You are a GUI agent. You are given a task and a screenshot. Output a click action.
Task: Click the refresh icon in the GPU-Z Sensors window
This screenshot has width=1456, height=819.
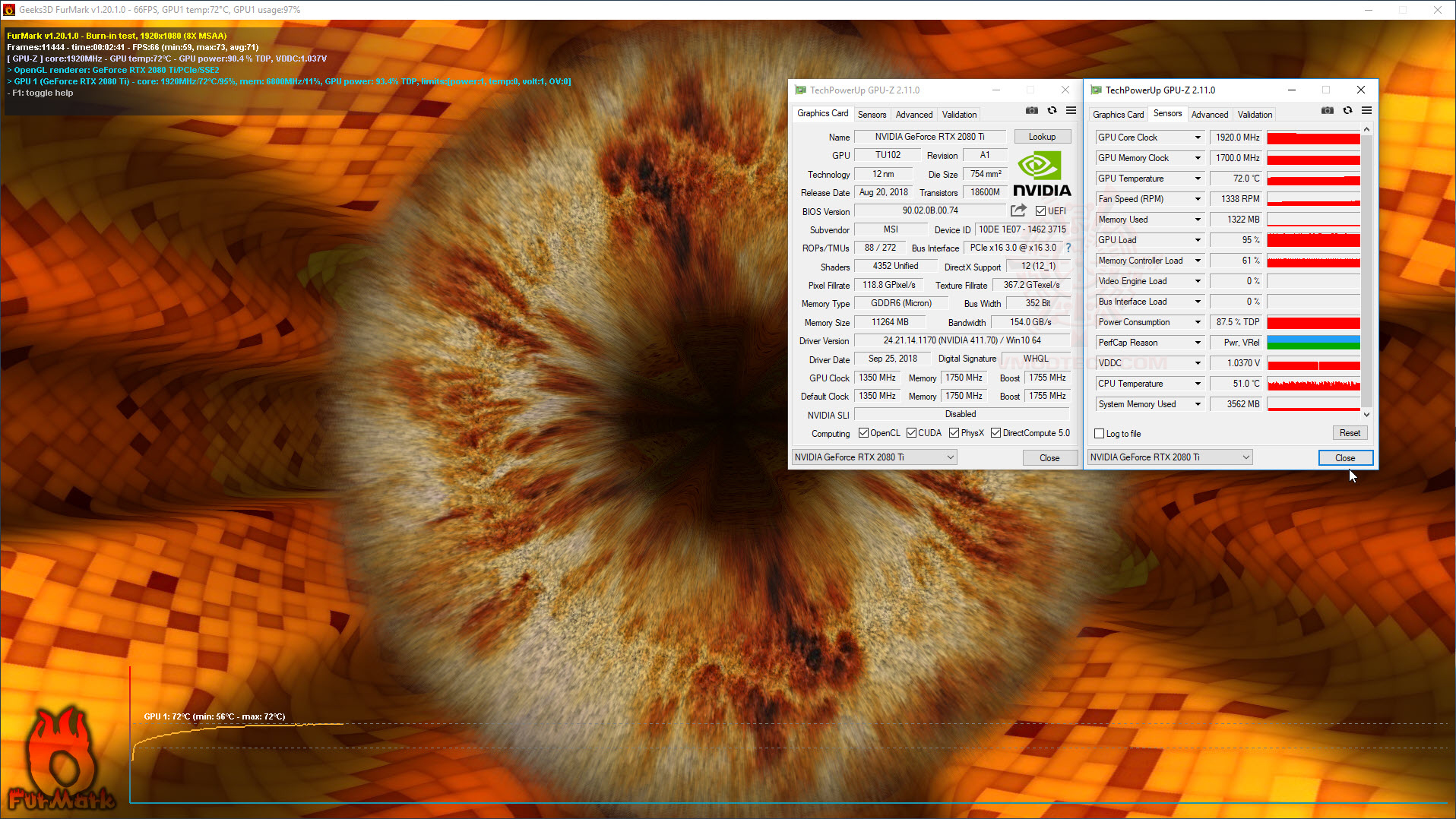[x=1347, y=111]
